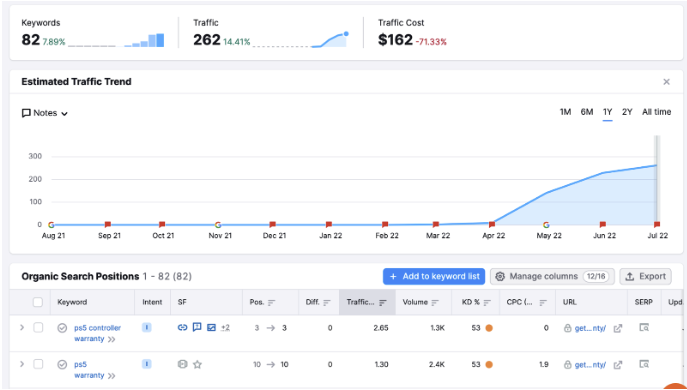Click the Traffic Cost value $162
This screenshot has width=687, height=390.
click(x=395, y=40)
